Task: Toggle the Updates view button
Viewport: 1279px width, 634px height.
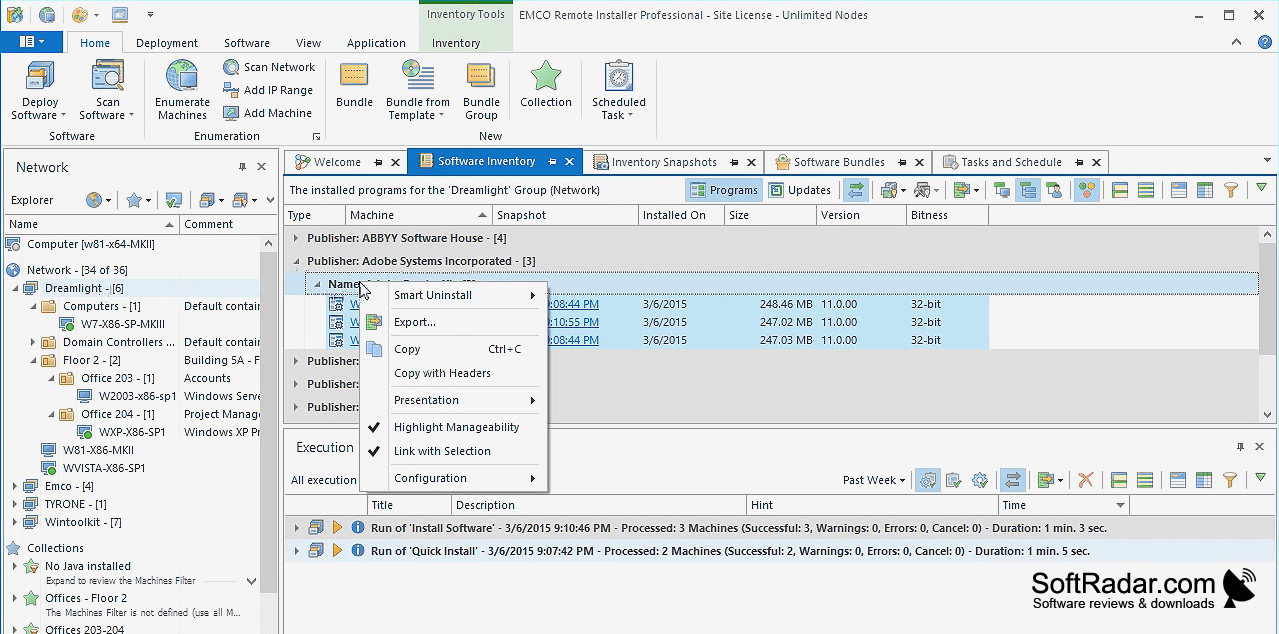Action: point(800,190)
